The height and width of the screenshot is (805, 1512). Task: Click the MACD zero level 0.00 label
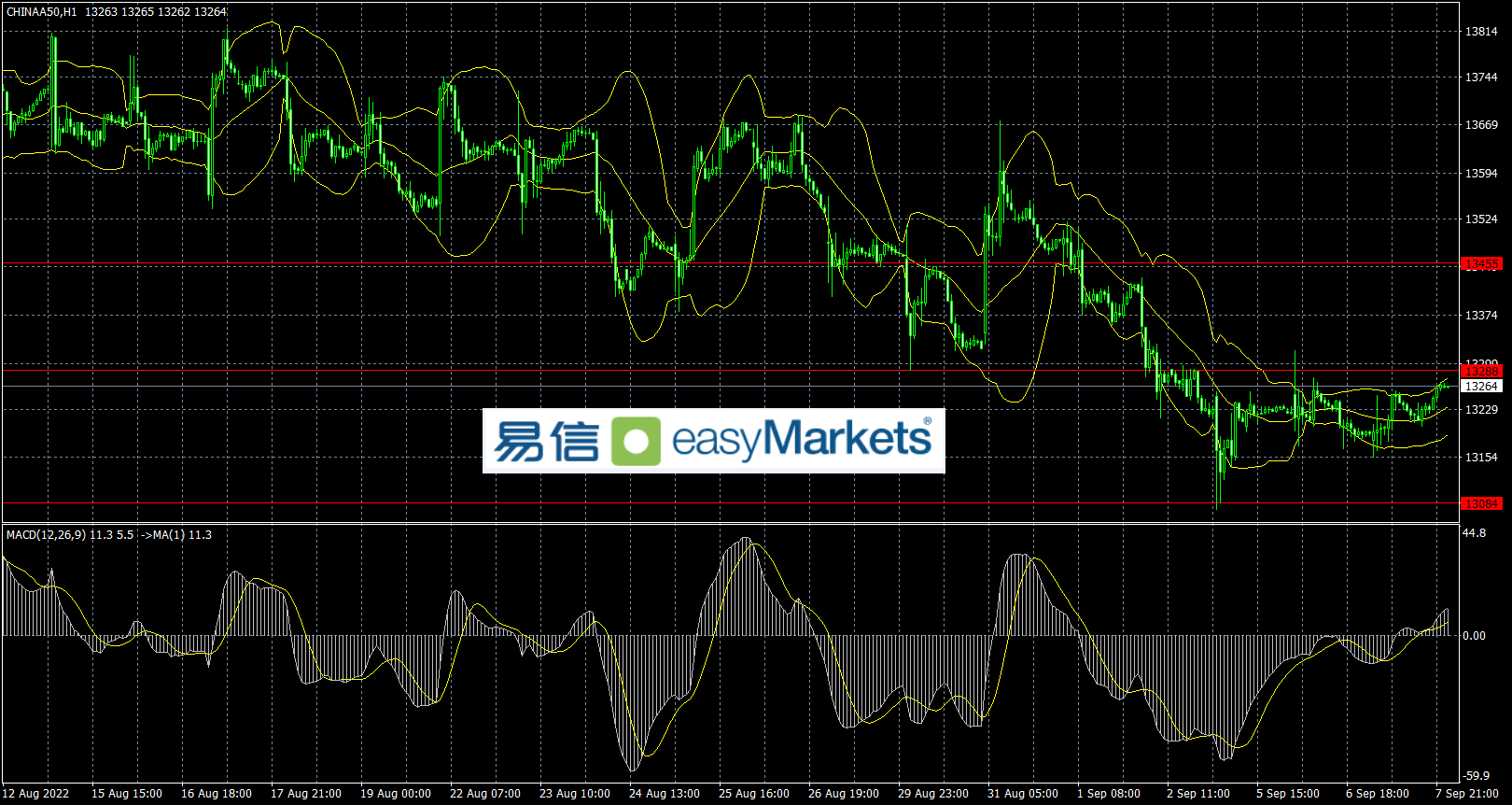pyautogui.click(x=1475, y=636)
